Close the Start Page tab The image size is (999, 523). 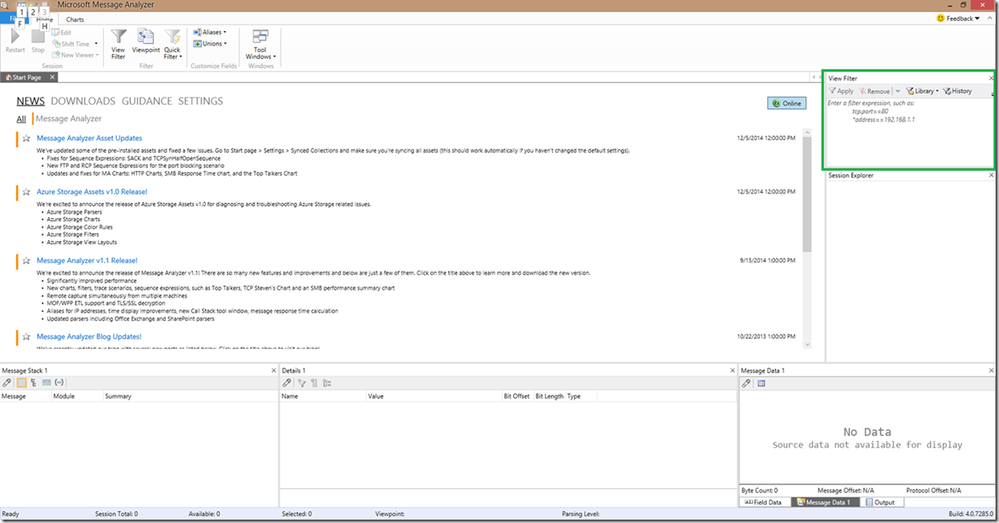click(x=52, y=77)
